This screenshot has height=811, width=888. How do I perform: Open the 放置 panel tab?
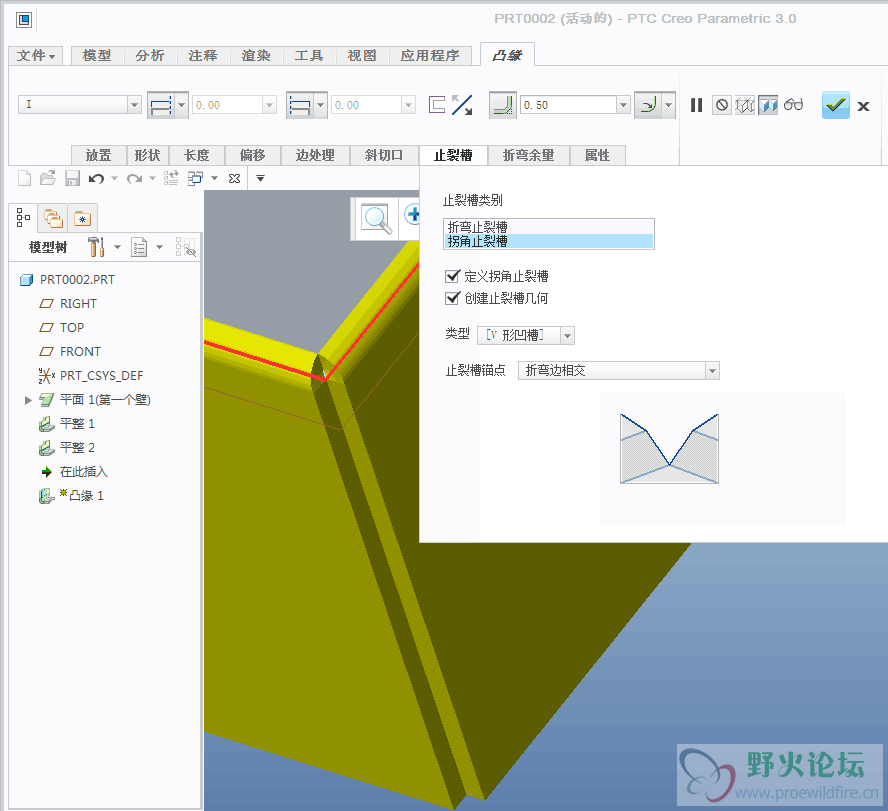tap(99, 155)
